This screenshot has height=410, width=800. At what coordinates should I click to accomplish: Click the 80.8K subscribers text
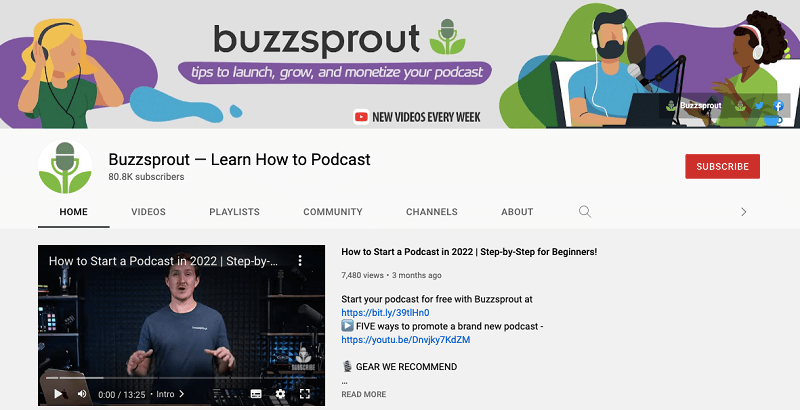click(x=146, y=176)
